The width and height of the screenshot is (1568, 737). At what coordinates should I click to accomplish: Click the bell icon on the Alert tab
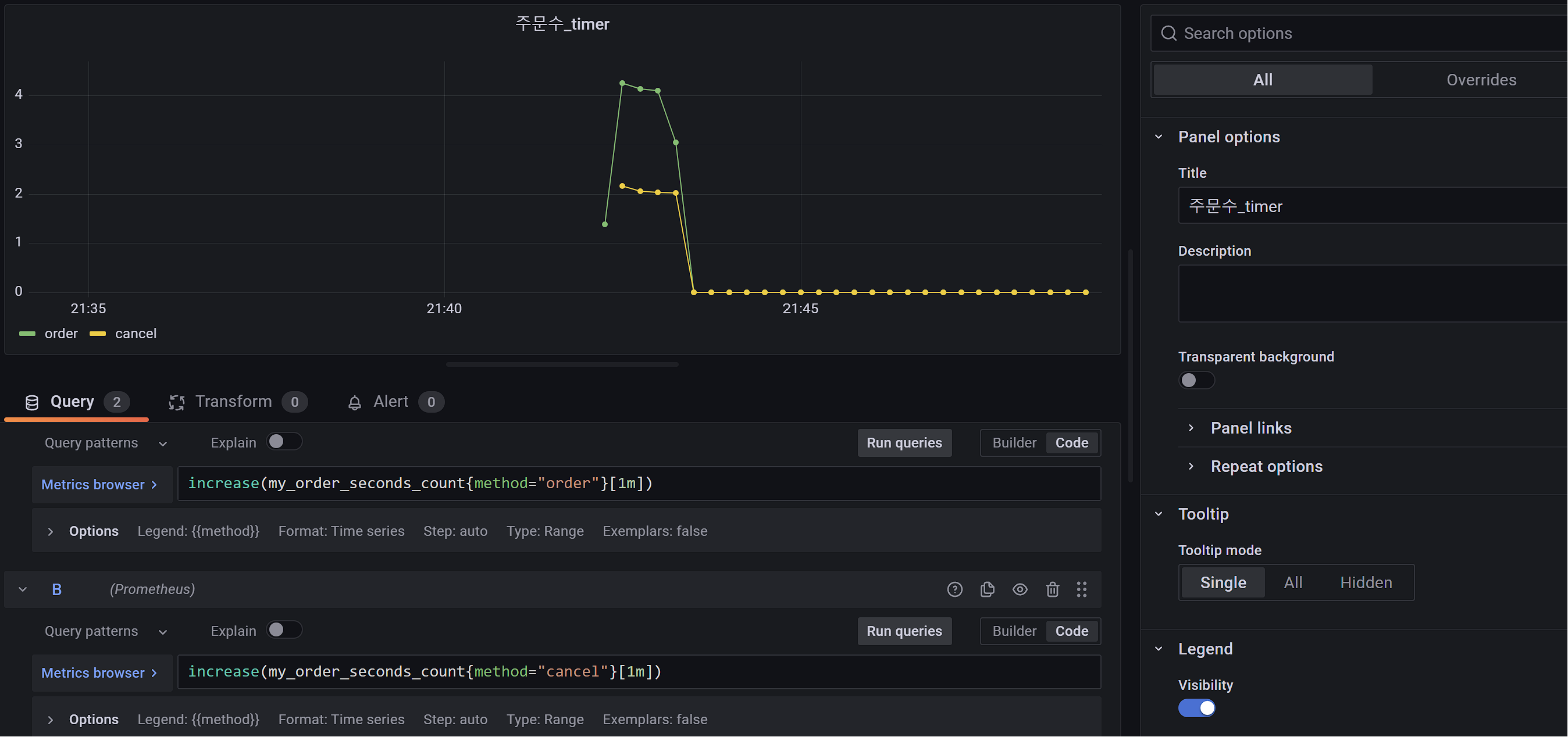[x=354, y=403]
